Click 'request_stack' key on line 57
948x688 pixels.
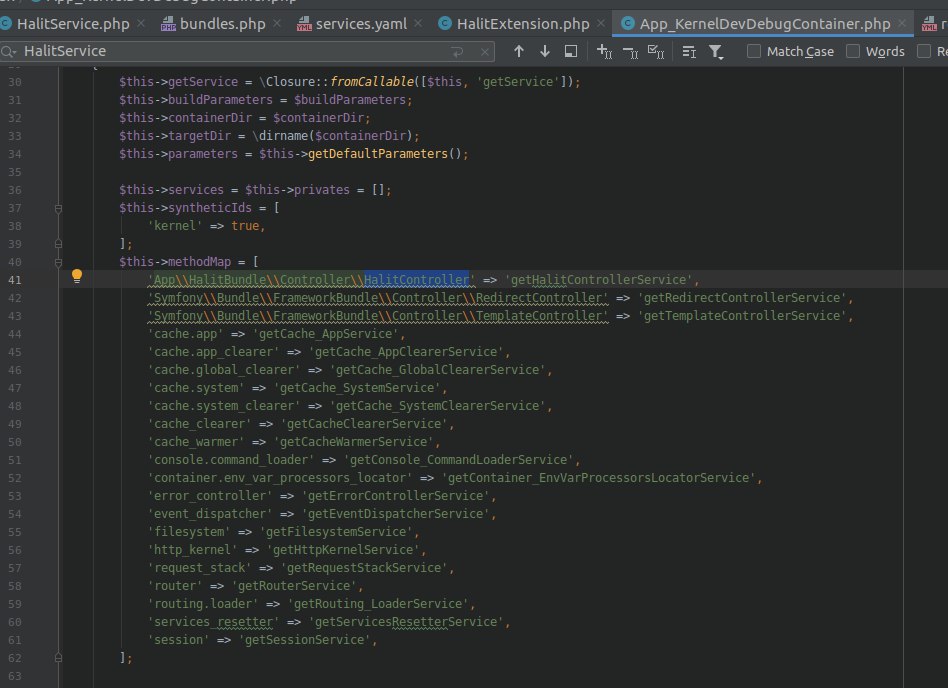pos(200,568)
